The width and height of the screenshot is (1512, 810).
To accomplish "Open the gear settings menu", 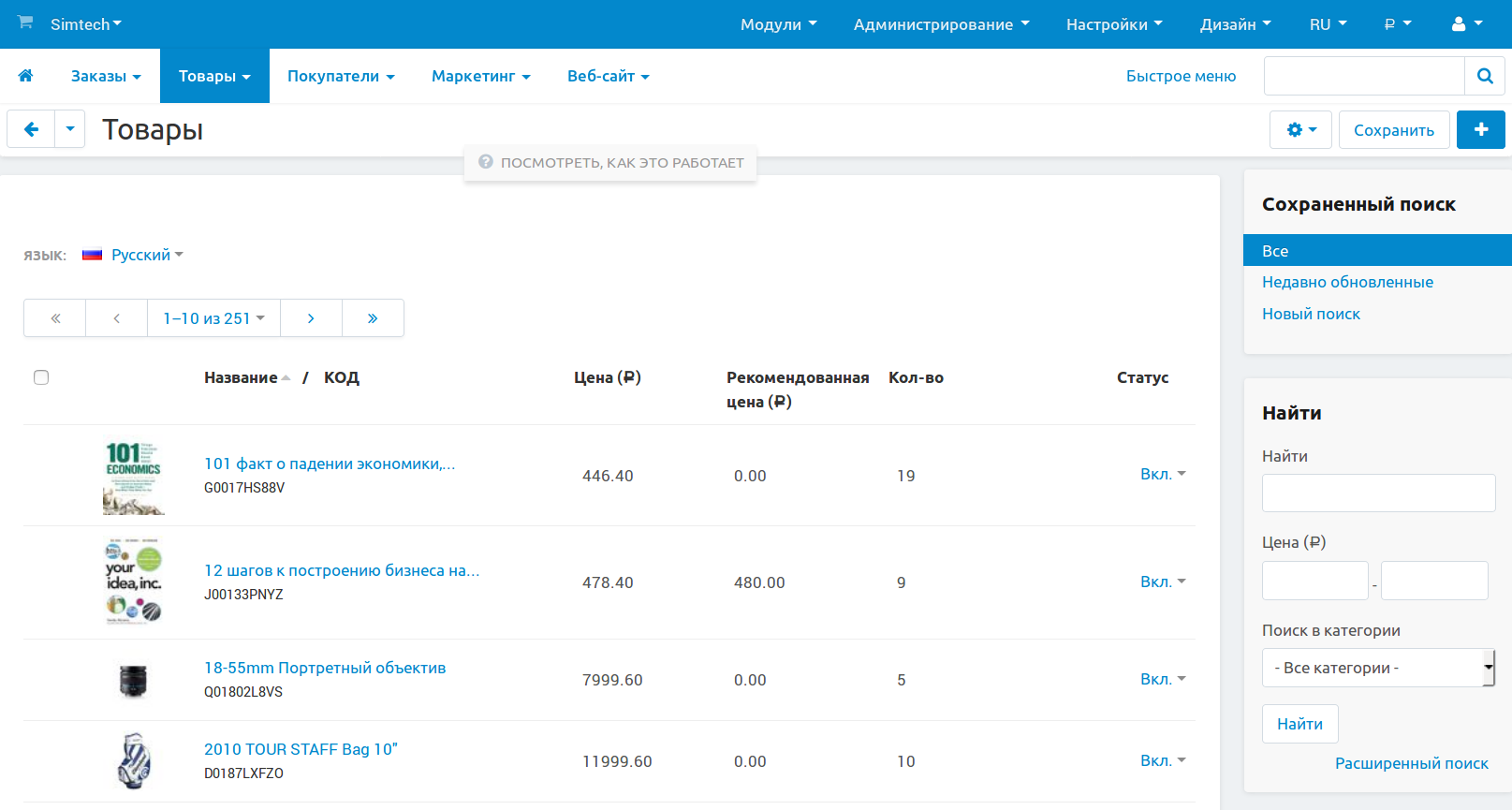I will point(1300,130).
